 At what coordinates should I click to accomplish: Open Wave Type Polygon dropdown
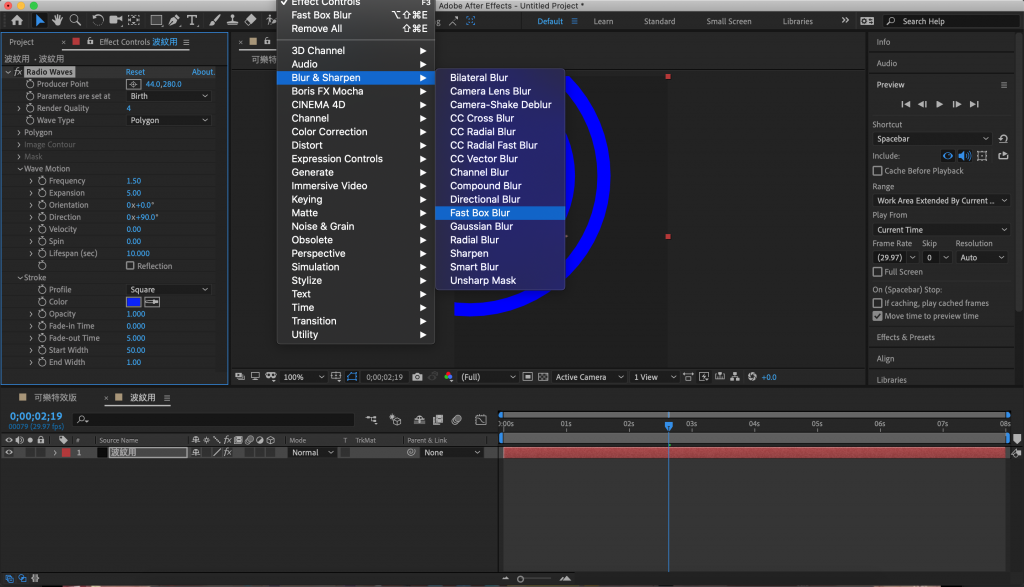(168, 120)
